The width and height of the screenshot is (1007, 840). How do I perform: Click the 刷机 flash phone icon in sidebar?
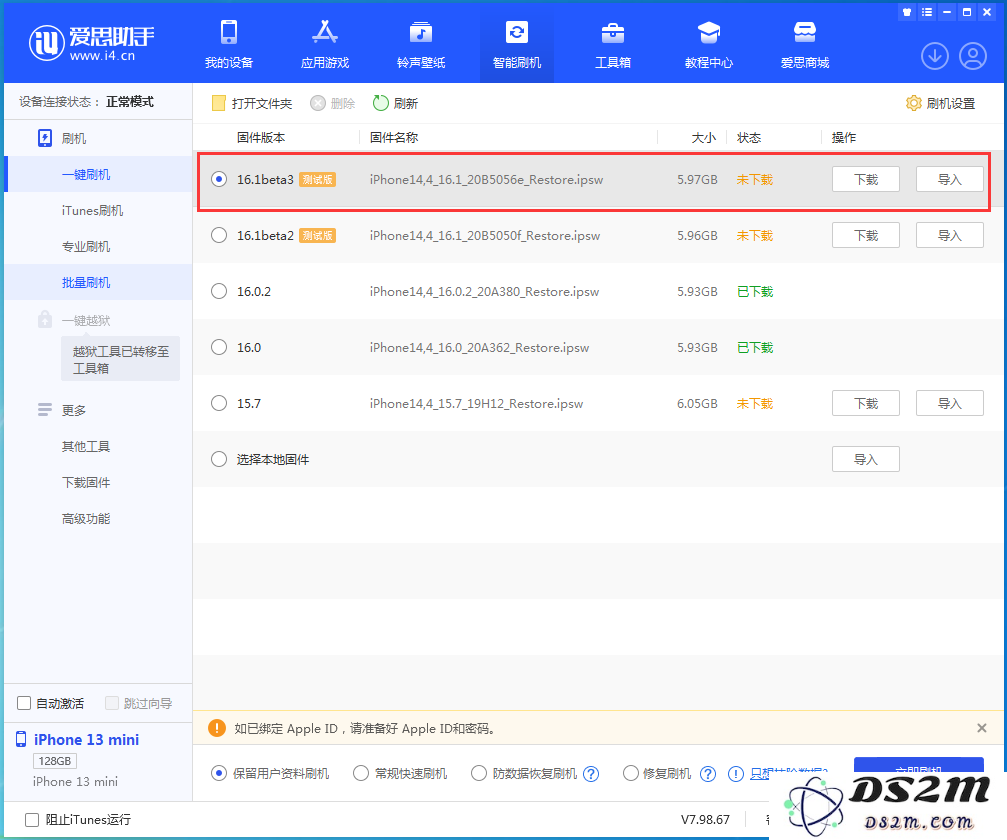45,138
